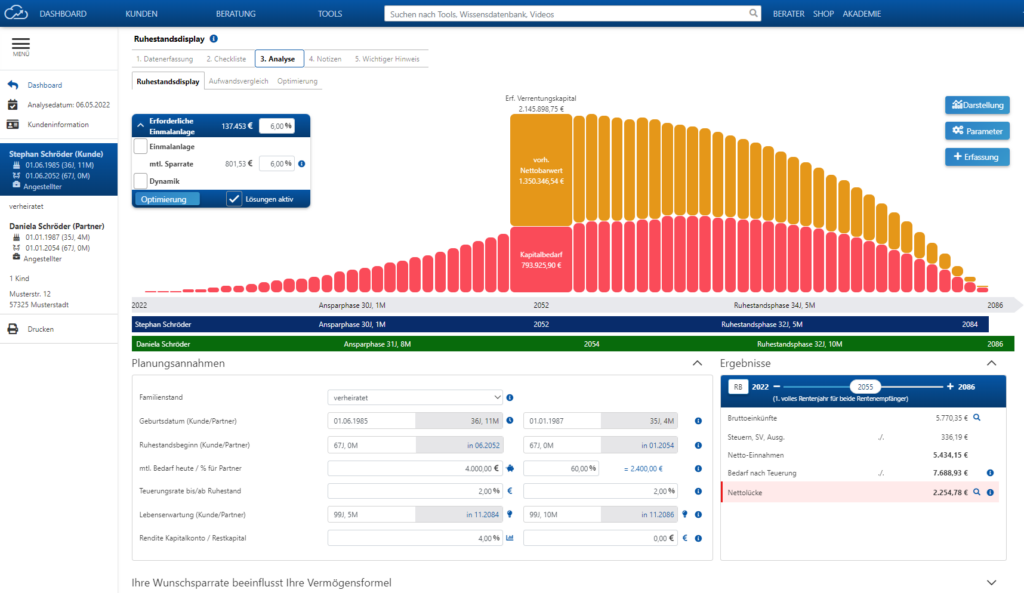Click info icon beside Ruhestandsdisplay title
Viewport: 1024px width, 593px height.
point(214,39)
